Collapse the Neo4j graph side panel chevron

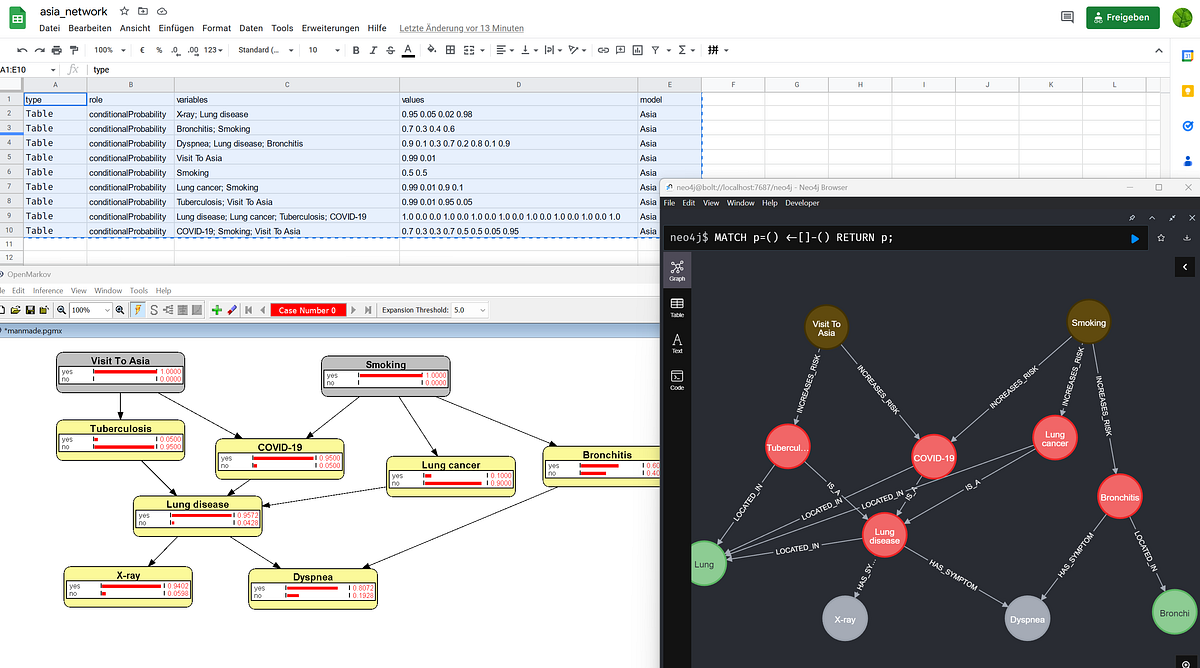coord(1184,267)
